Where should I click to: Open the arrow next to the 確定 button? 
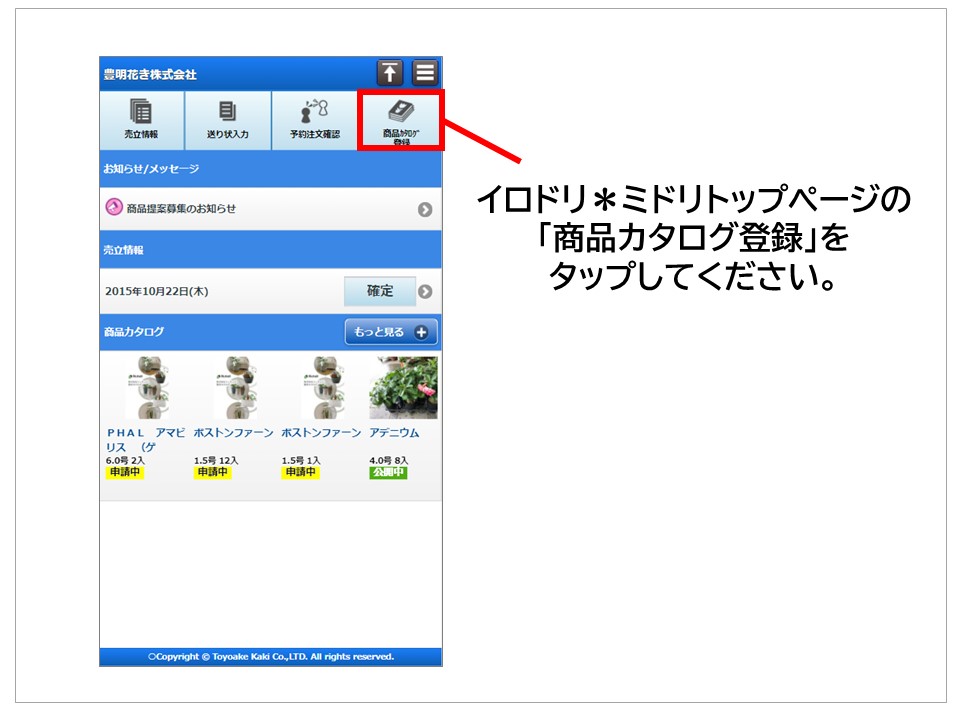(x=425, y=292)
